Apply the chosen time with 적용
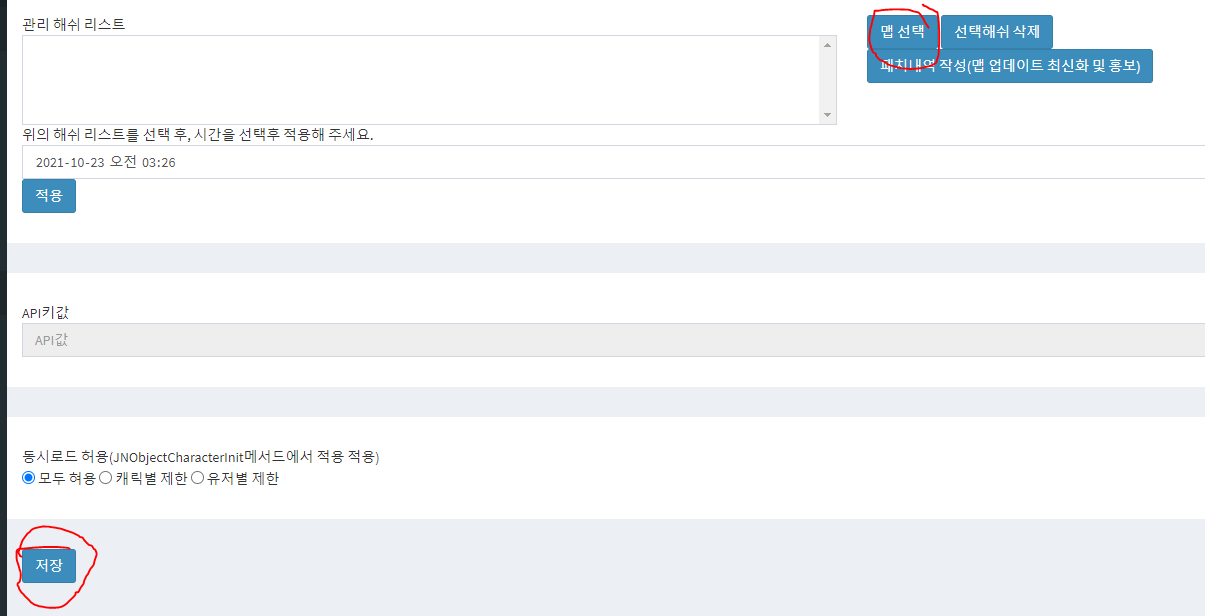The image size is (1205, 616). [x=49, y=196]
